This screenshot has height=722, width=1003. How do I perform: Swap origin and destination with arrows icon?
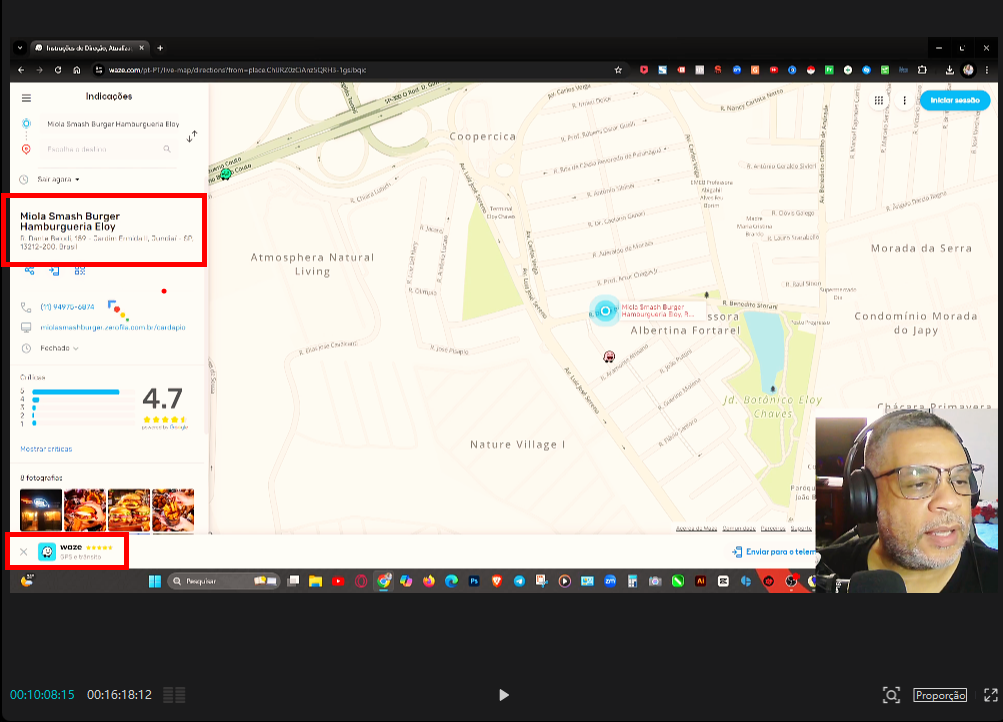click(192, 136)
